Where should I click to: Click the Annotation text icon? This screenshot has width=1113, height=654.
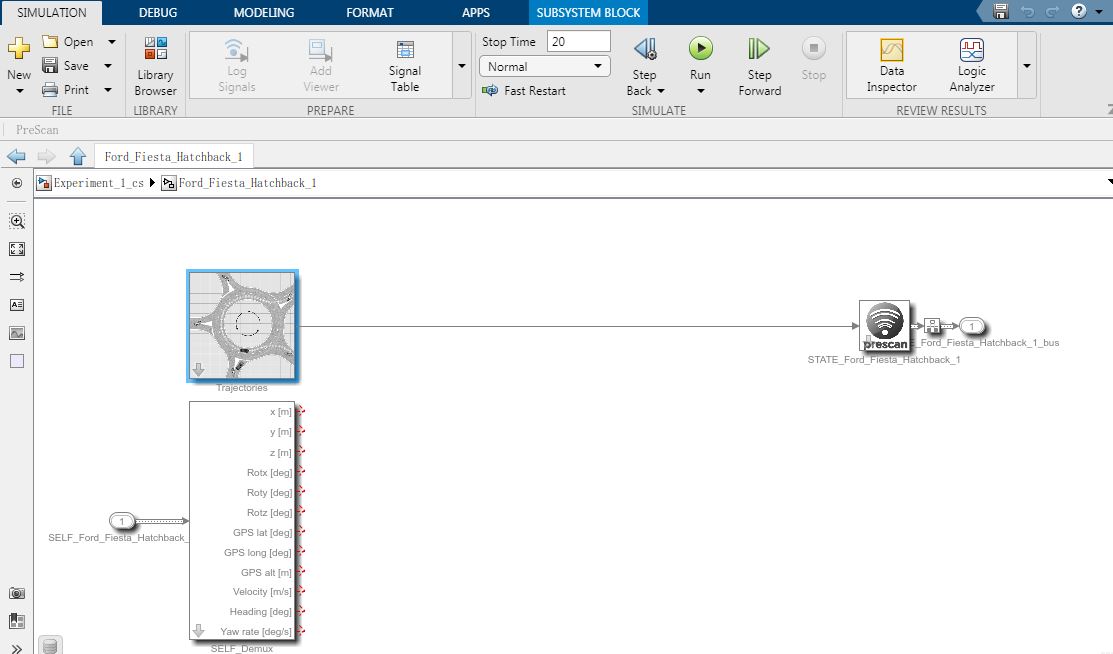(x=17, y=305)
